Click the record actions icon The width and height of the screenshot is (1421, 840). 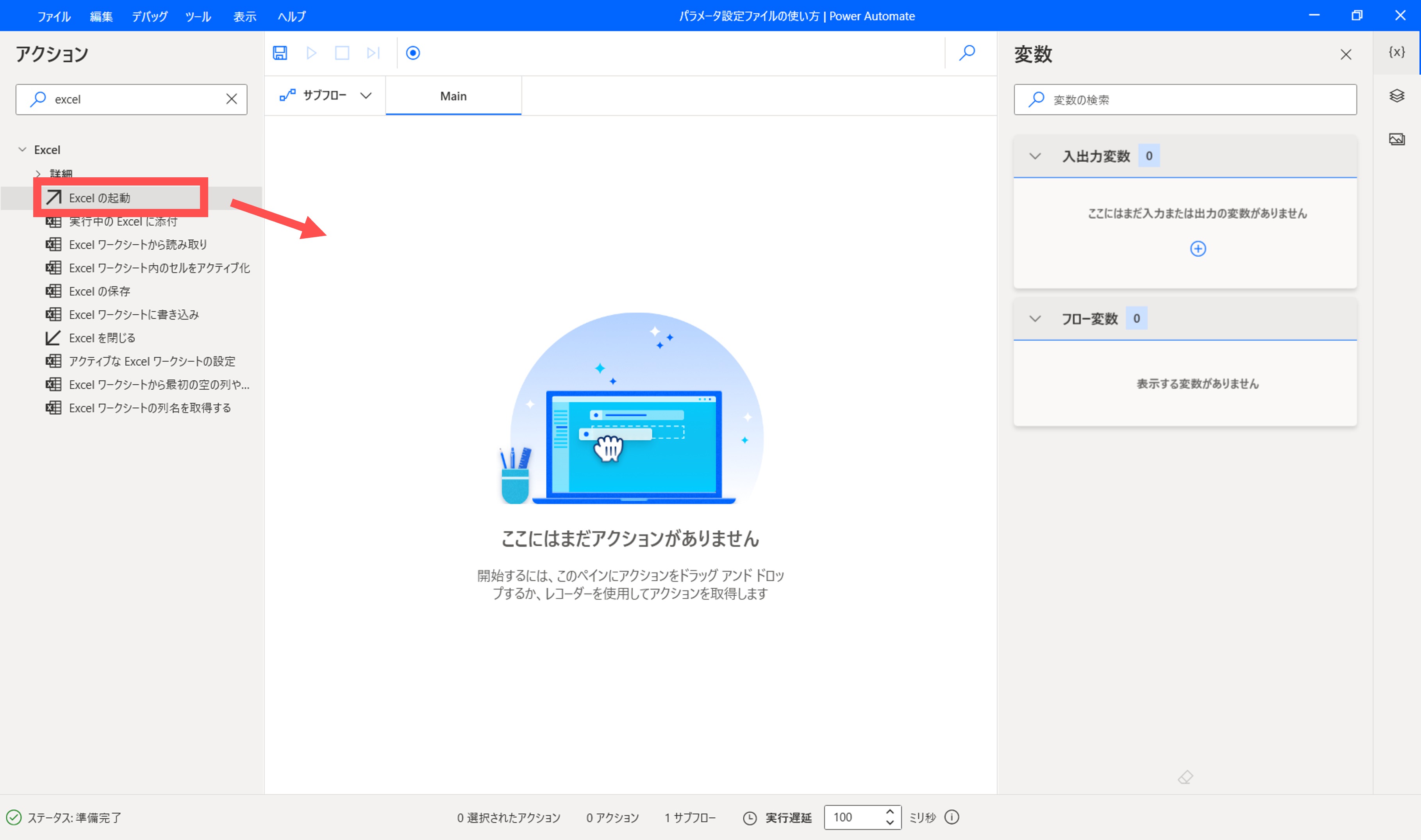pos(413,53)
